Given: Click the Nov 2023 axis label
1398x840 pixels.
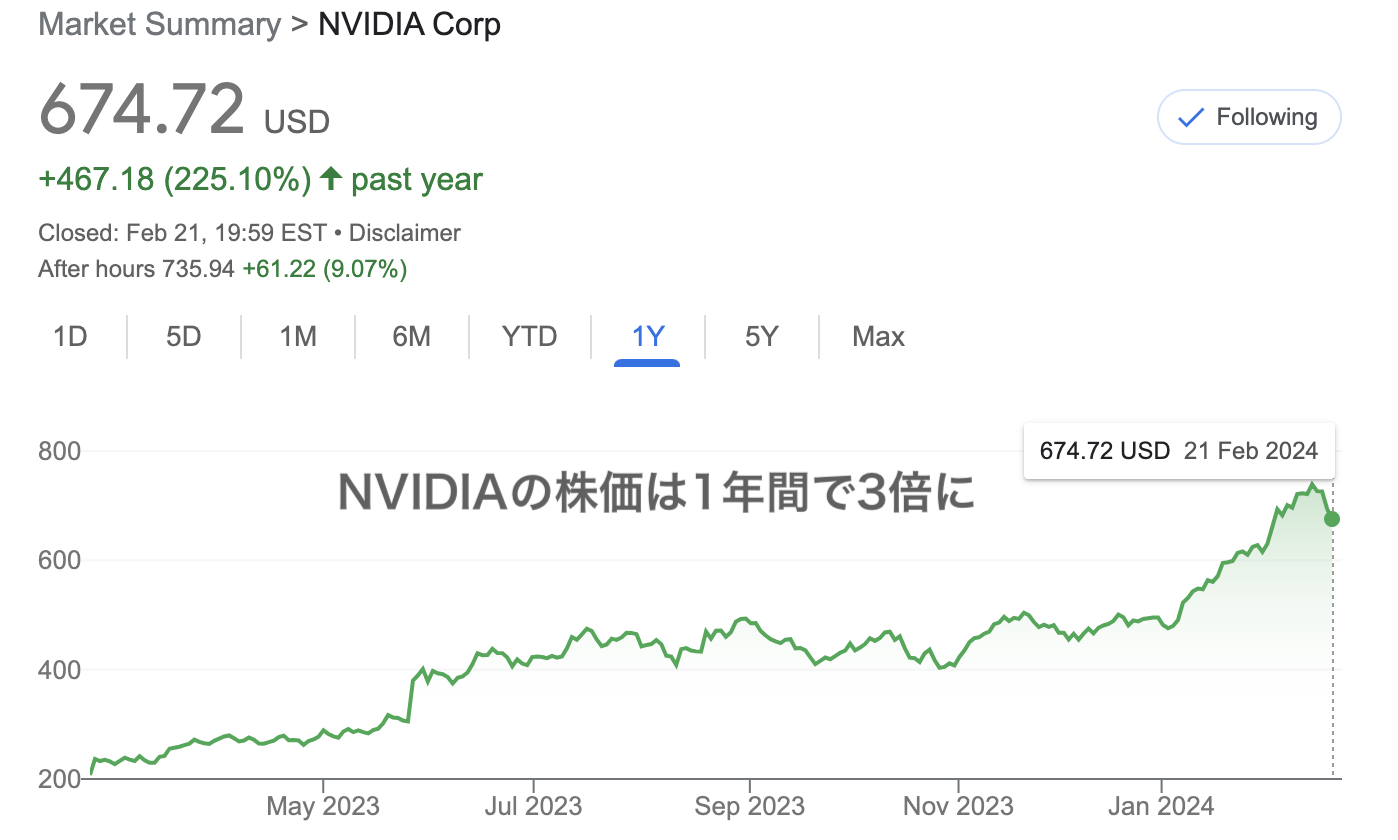Looking at the screenshot, I should pyautogui.click(x=958, y=806).
